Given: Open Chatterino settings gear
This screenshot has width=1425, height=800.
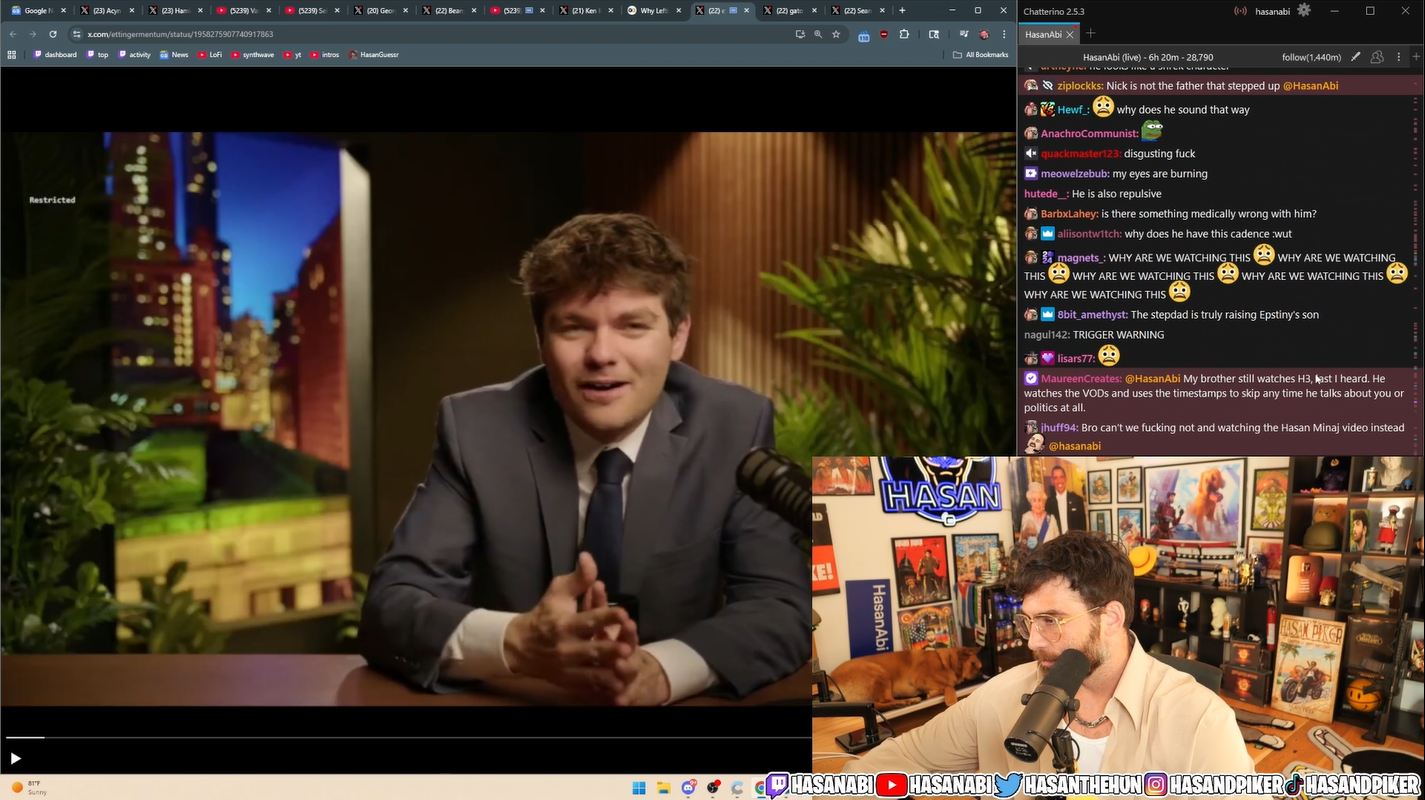Looking at the screenshot, I should pyautogui.click(x=1303, y=10).
